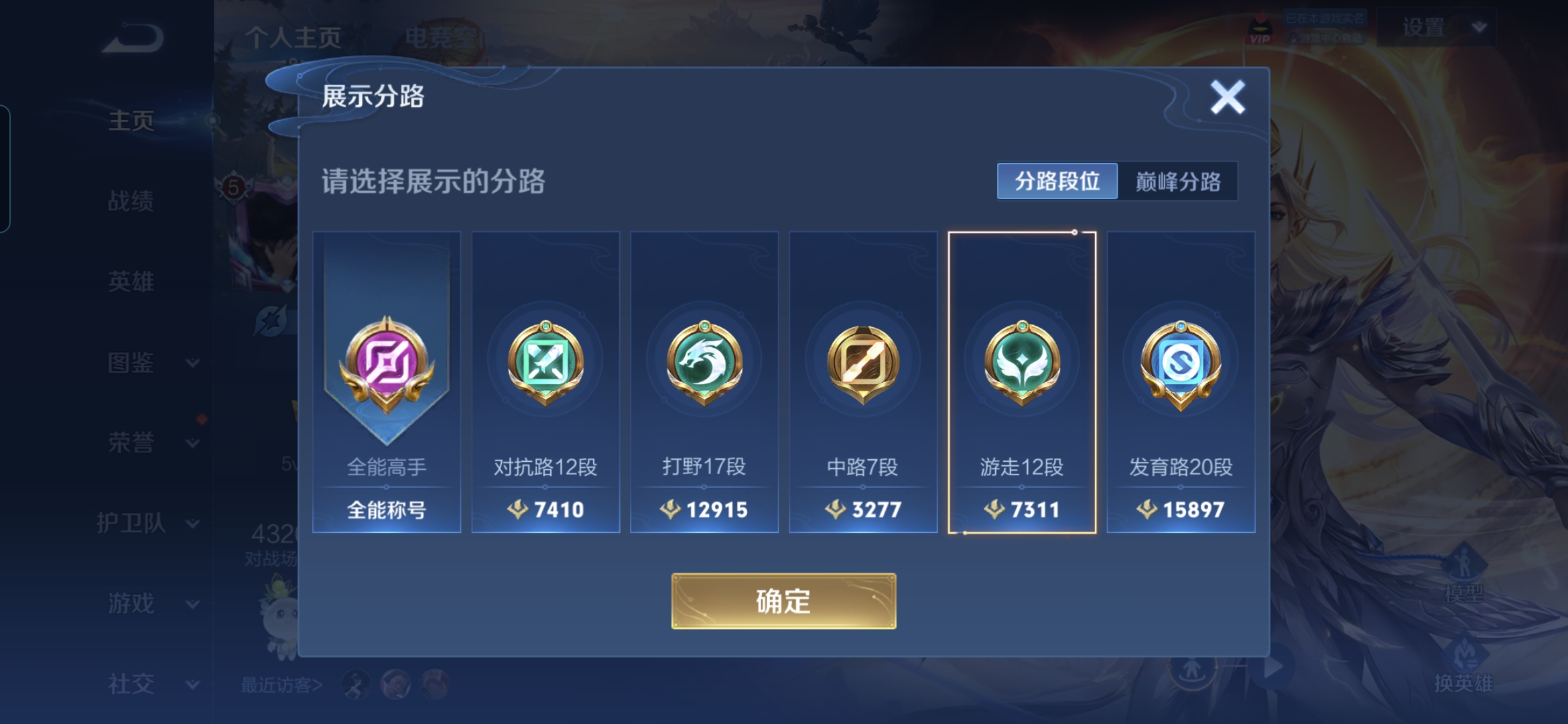Confirm with the 确定 button
The image size is (1568, 724).
(783, 601)
